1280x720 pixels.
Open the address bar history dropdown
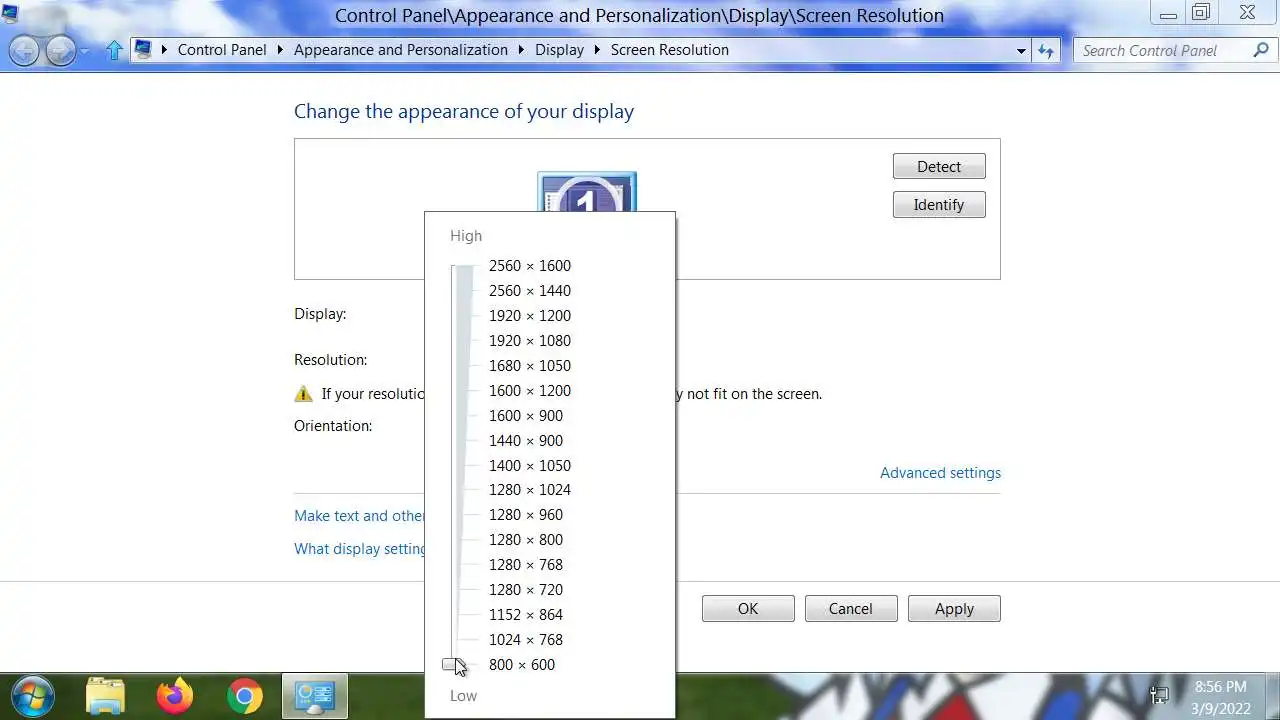click(x=1021, y=50)
